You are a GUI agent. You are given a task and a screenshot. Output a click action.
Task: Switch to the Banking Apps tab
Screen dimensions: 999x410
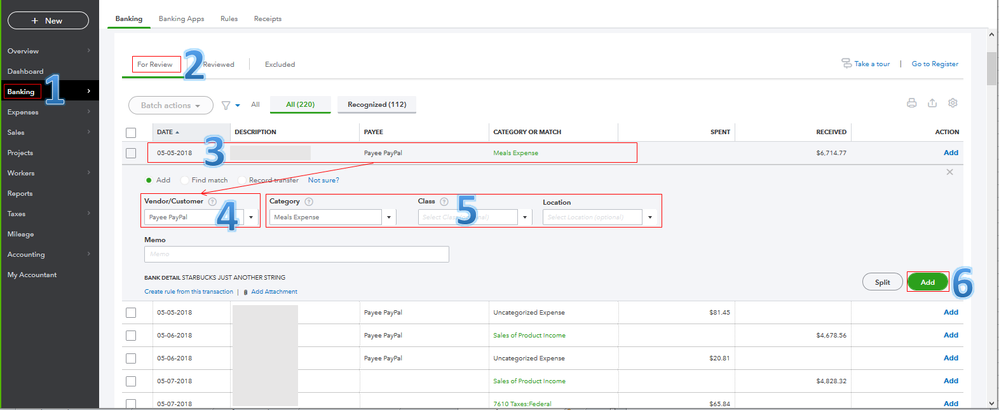182,18
